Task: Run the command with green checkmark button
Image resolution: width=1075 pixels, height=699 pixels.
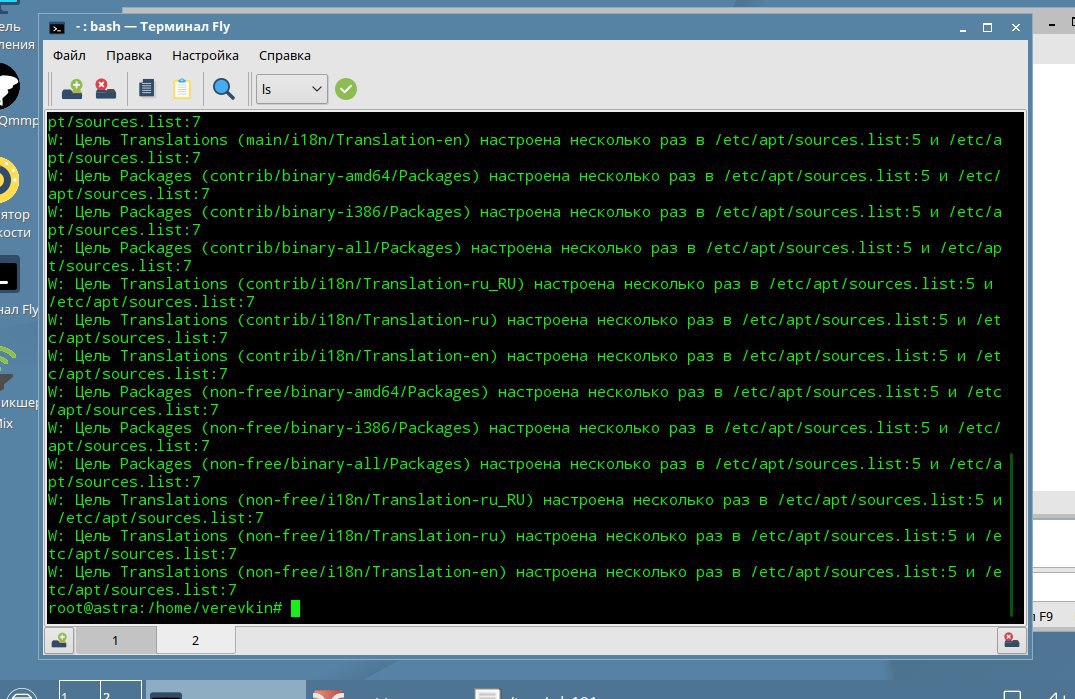Action: coord(346,89)
